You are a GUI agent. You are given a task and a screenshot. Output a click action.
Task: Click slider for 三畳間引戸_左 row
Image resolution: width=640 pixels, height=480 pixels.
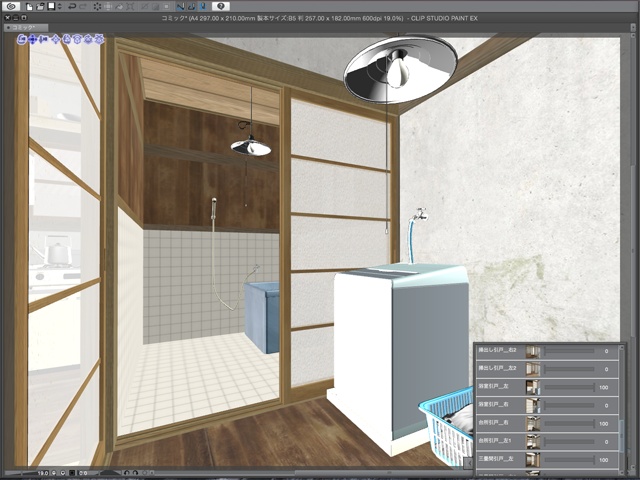pyautogui.click(x=569, y=460)
